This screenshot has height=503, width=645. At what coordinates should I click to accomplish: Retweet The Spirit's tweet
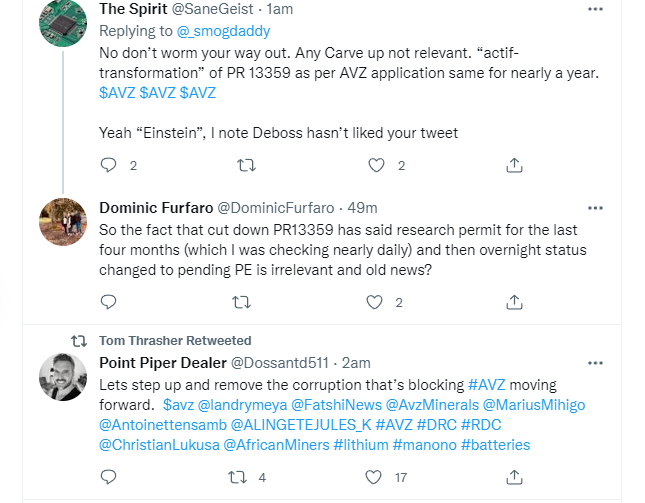pos(243,165)
